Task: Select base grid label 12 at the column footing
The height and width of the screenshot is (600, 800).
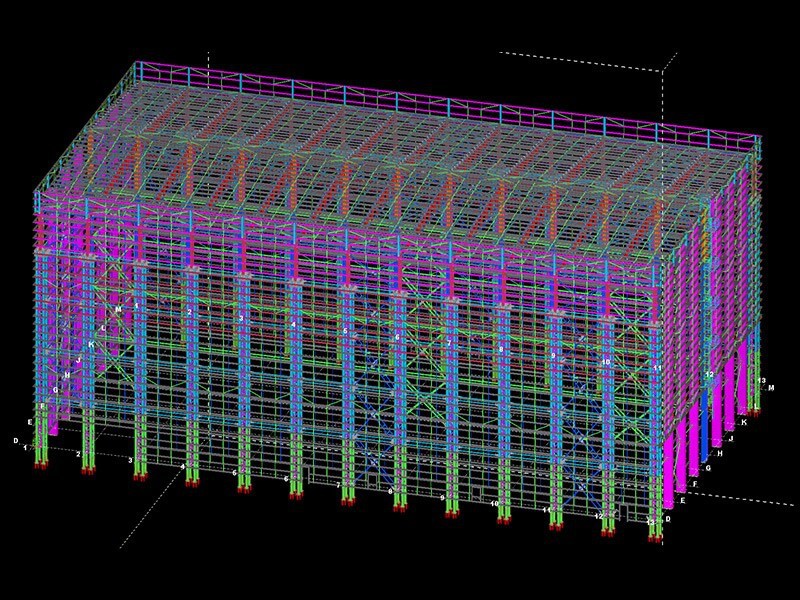Action: (x=598, y=516)
